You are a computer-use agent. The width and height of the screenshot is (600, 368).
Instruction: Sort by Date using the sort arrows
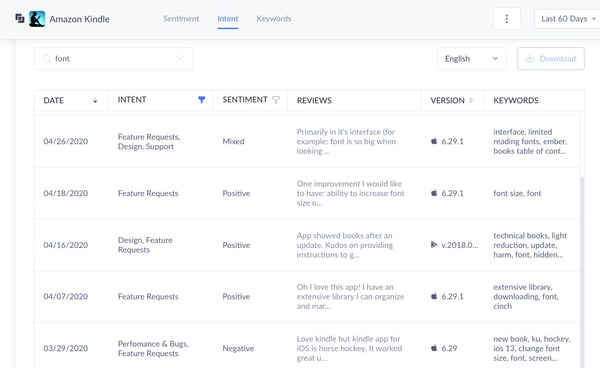[95, 100]
